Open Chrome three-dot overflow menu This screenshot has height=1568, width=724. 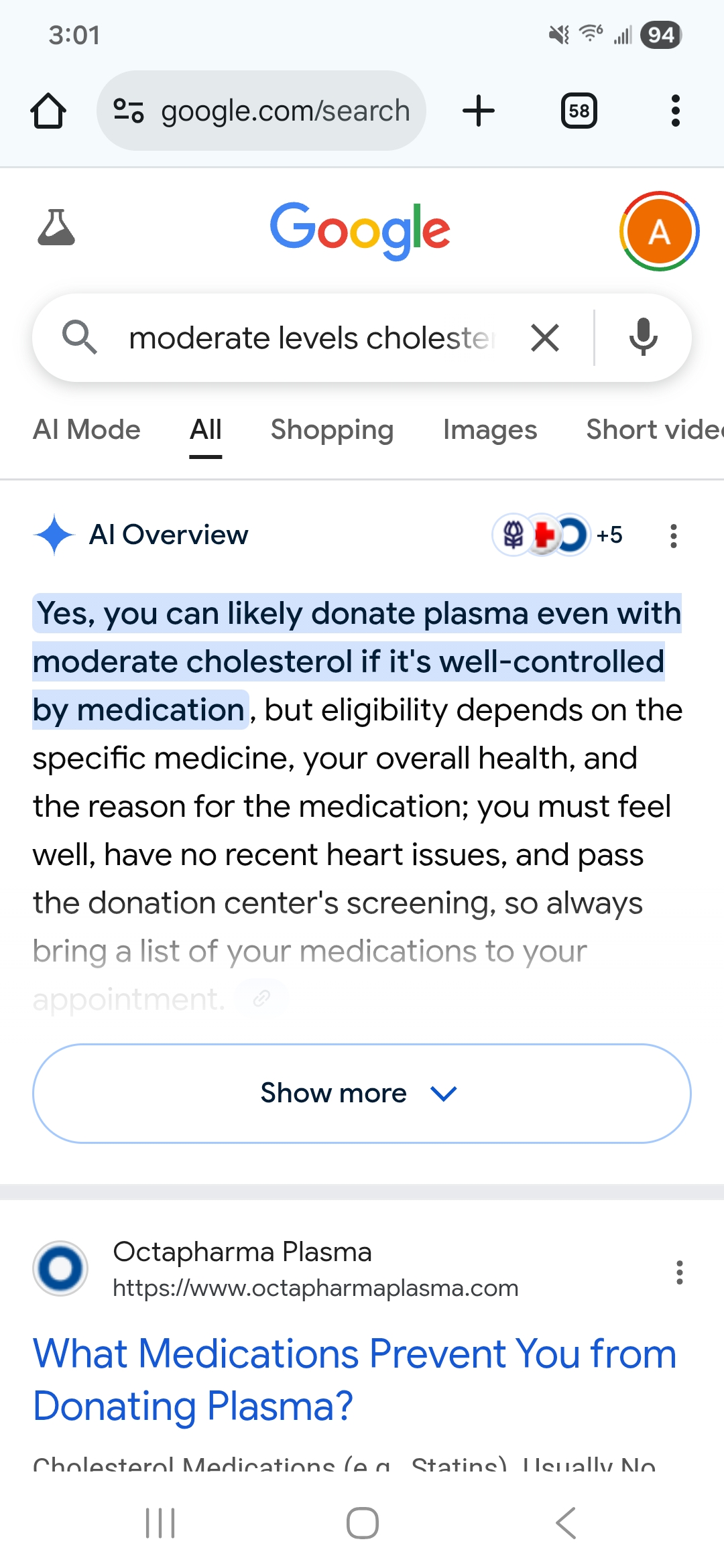click(675, 111)
